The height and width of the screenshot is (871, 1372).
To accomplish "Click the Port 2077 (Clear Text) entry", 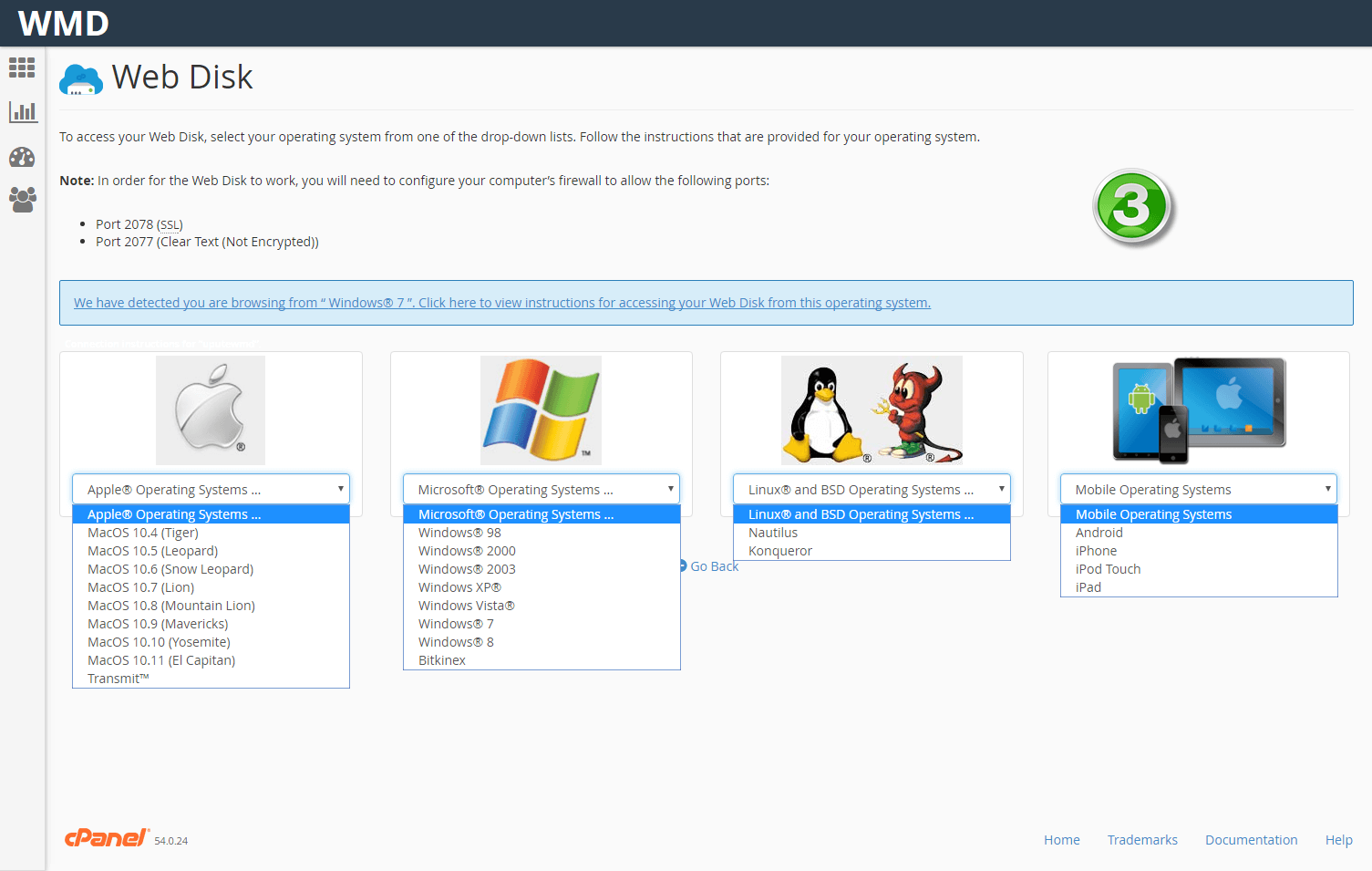I will pos(207,242).
